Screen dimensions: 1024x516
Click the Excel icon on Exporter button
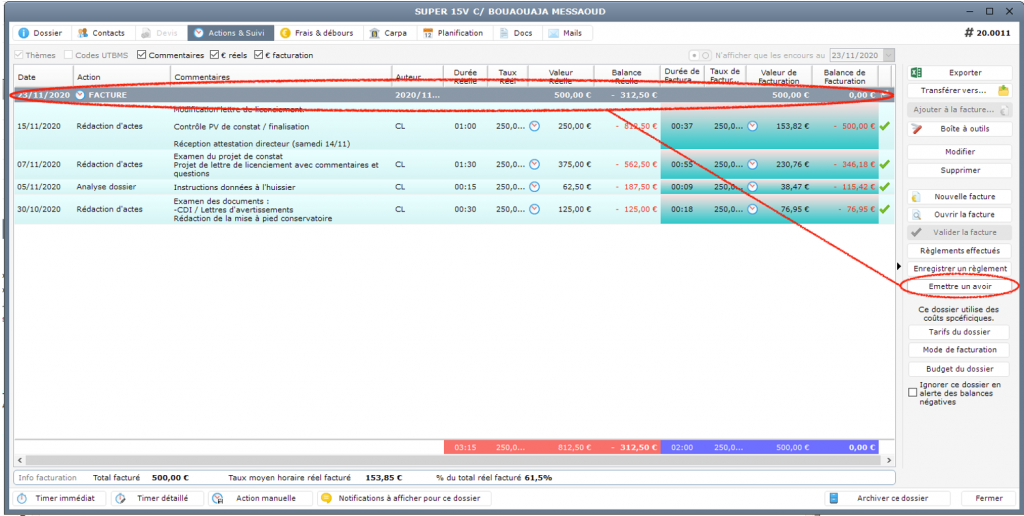[x=917, y=73]
